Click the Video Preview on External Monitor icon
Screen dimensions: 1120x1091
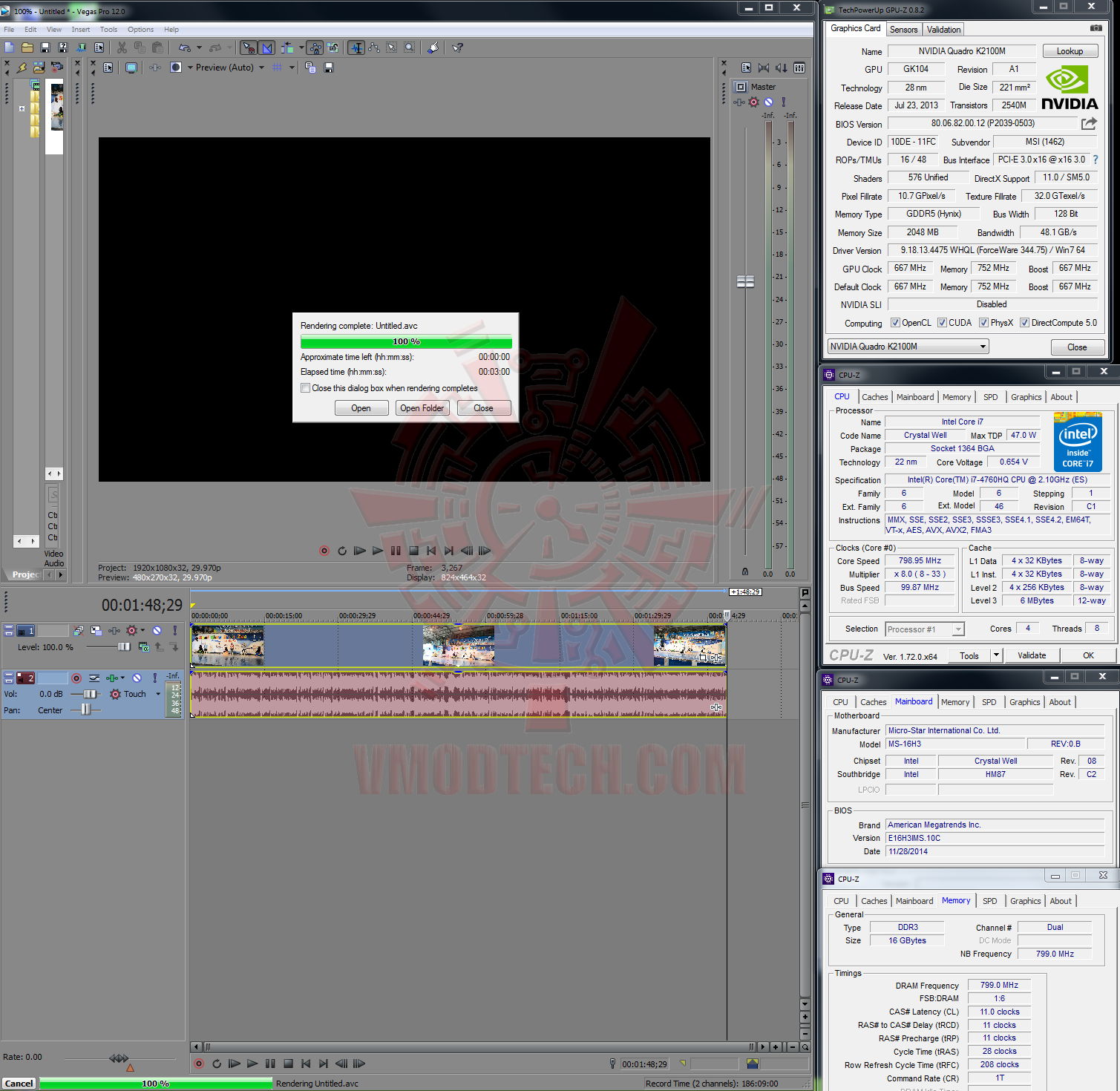coord(131,68)
